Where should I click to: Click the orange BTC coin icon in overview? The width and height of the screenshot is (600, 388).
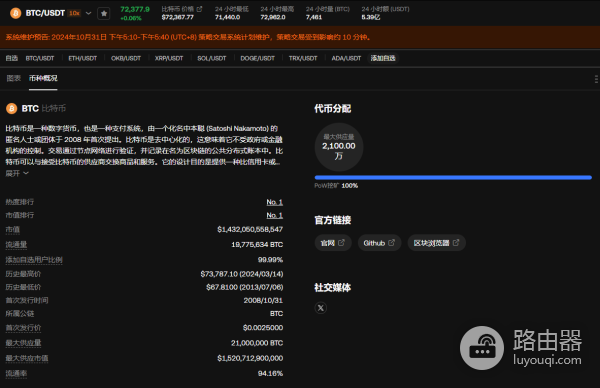[11, 109]
